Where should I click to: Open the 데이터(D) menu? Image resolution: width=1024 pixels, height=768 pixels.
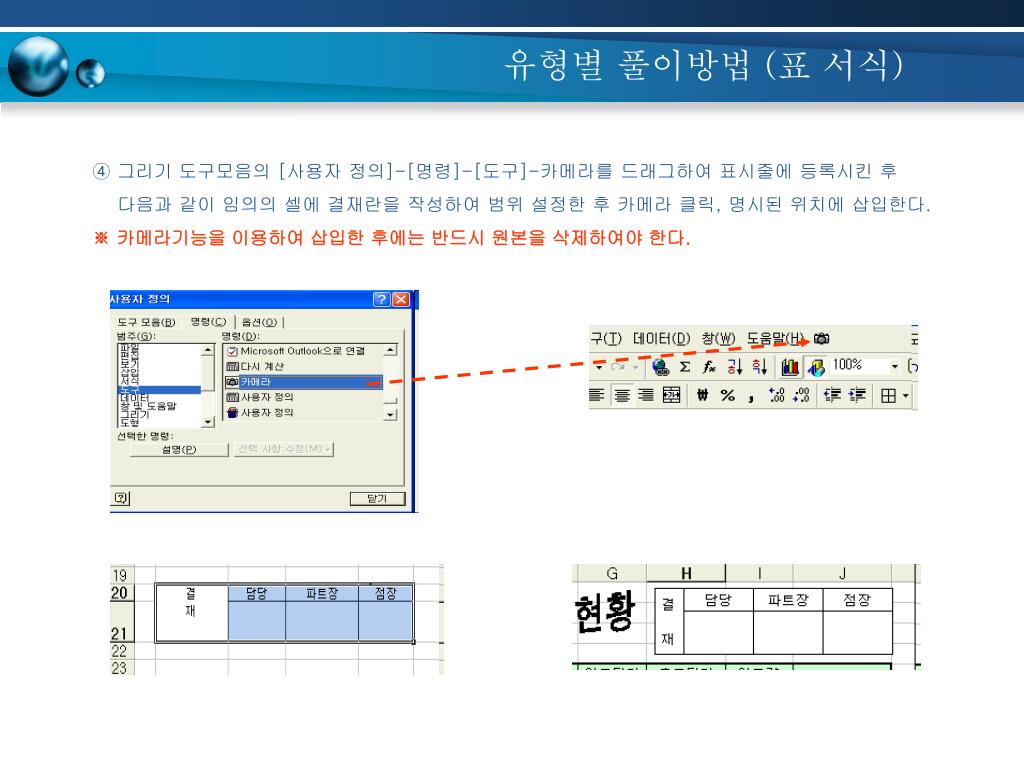click(662, 338)
